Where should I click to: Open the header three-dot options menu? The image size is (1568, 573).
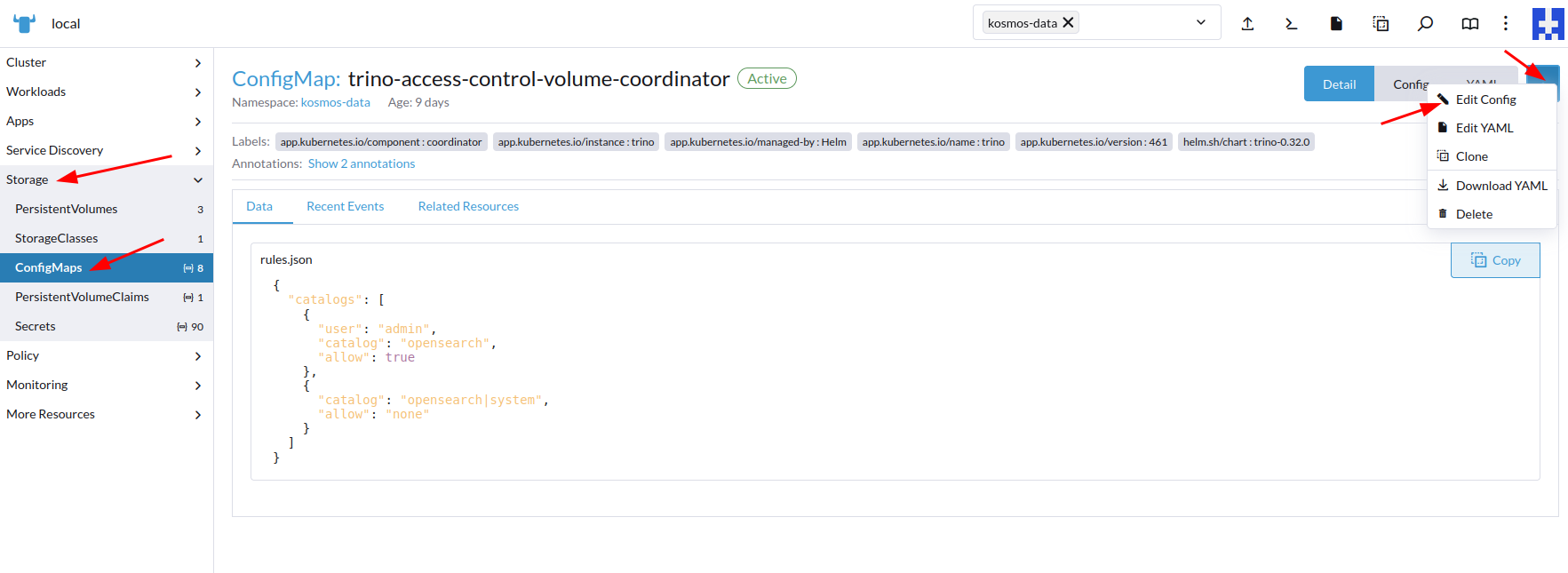[x=1505, y=24]
